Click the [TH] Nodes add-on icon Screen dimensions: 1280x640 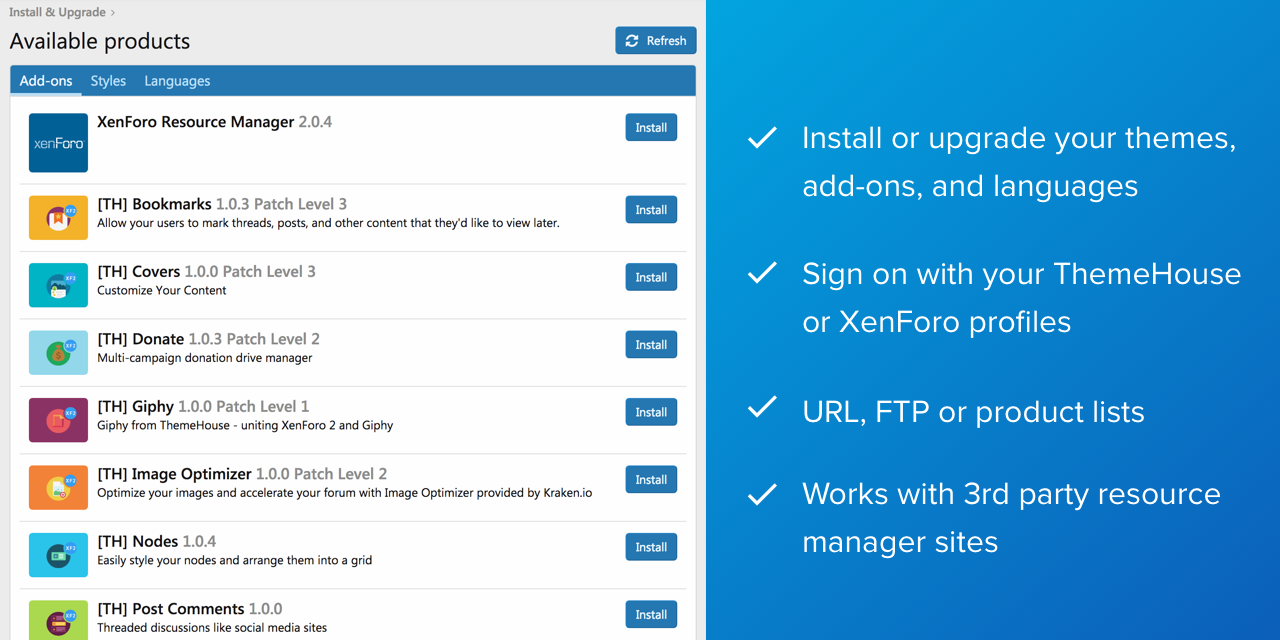58,555
